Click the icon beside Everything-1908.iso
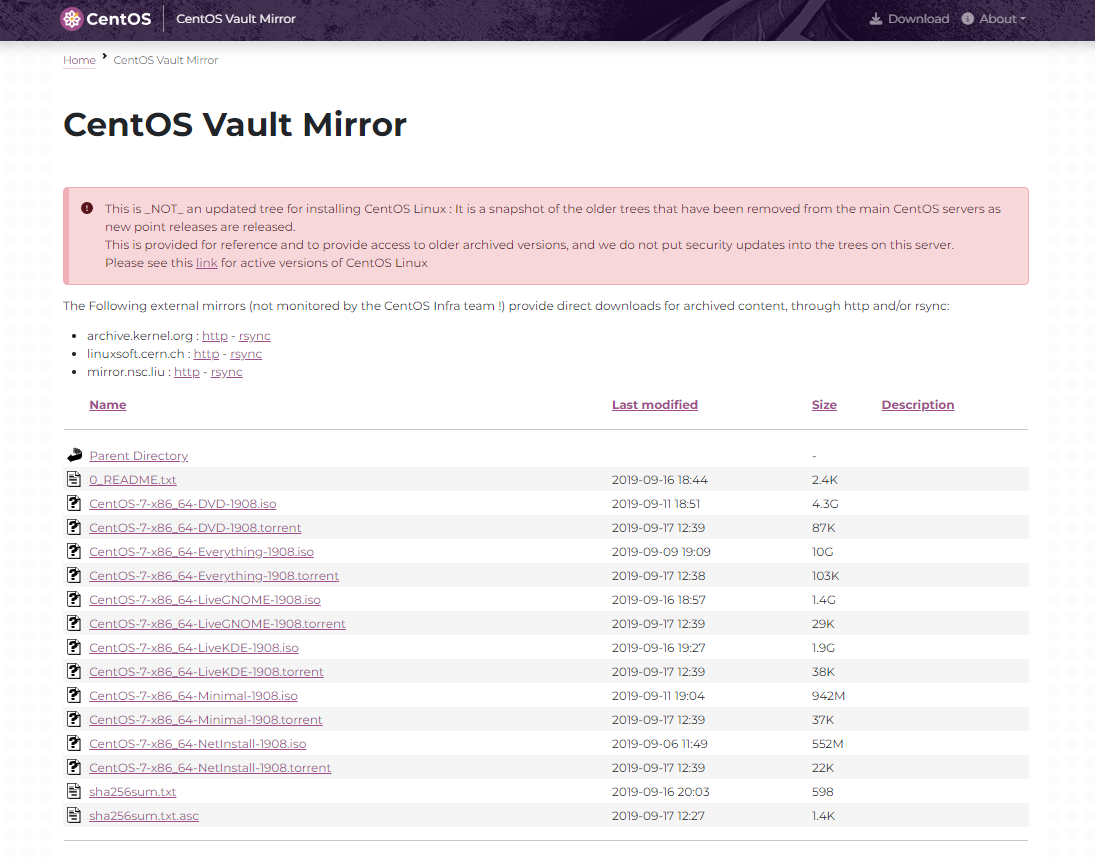Screen dimensions: 1095x860 tap(74, 551)
